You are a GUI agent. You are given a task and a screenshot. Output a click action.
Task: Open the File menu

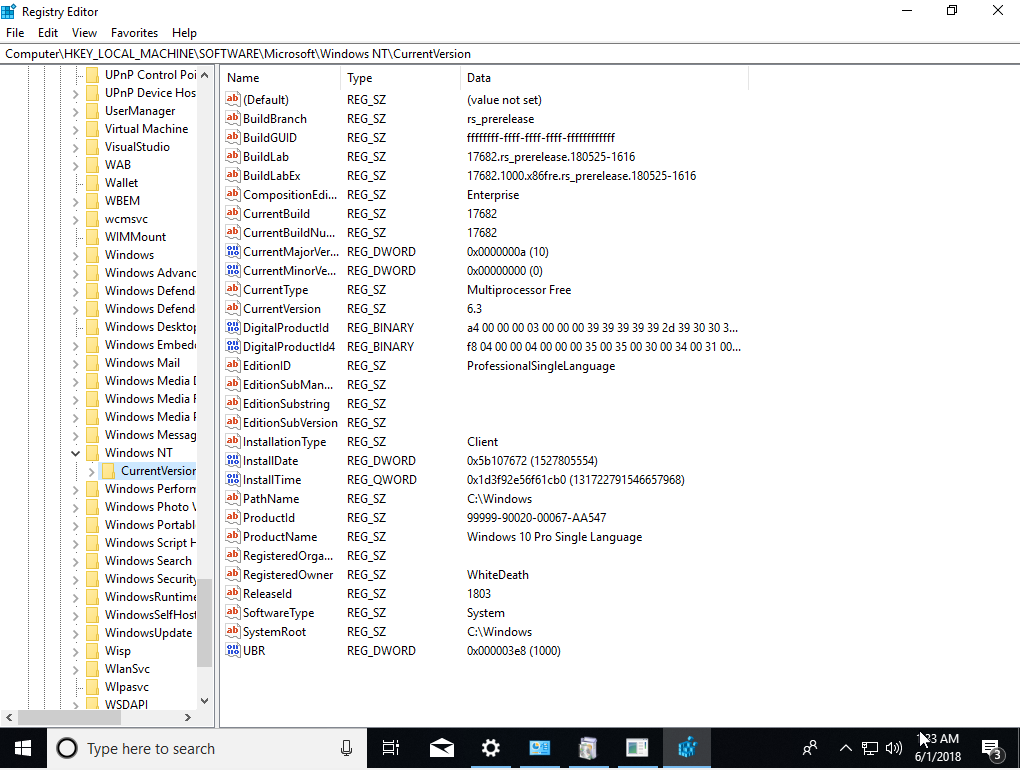[15, 33]
